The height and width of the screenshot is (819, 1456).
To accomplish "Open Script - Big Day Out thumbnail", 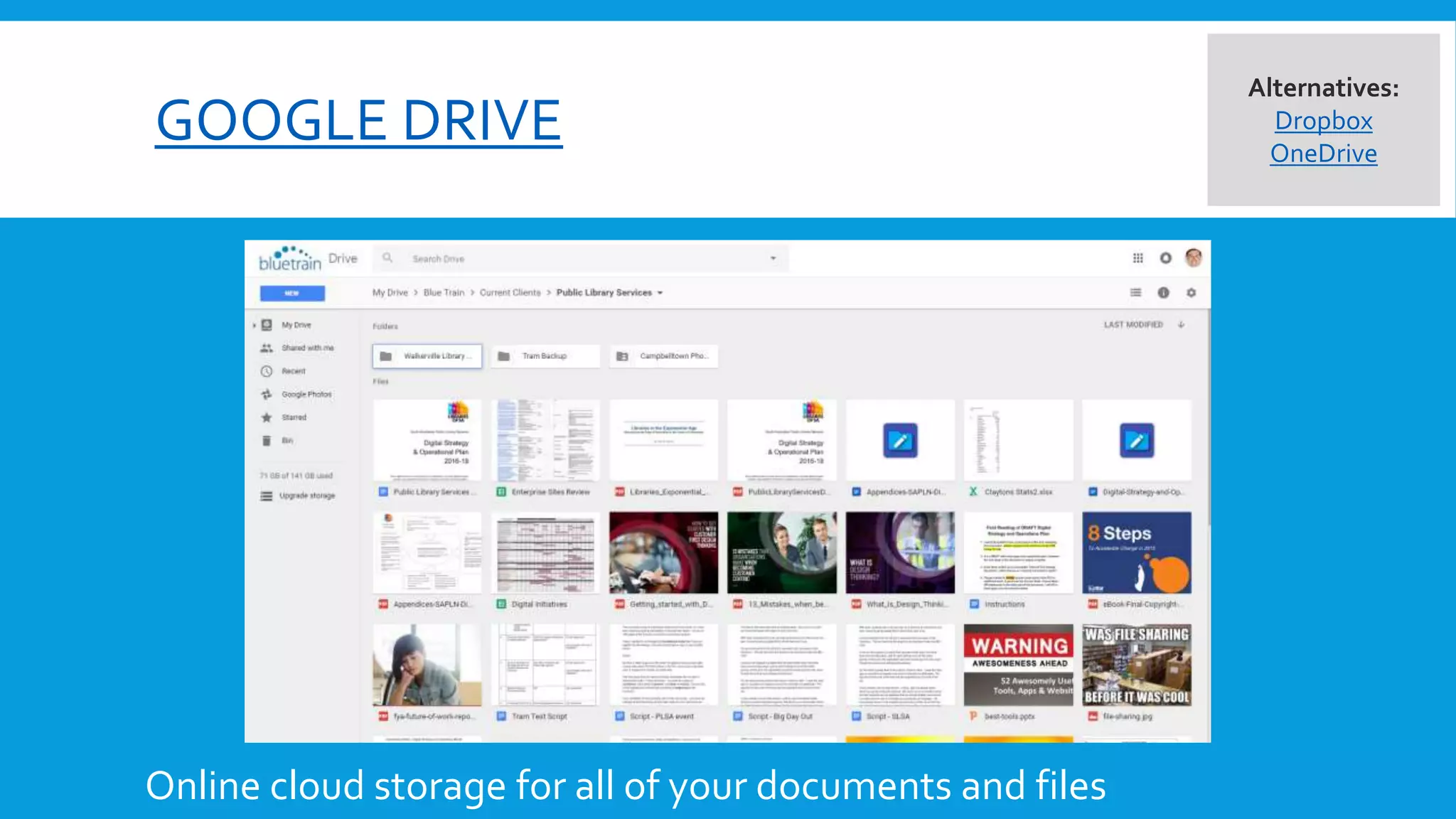I will click(x=782, y=665).
